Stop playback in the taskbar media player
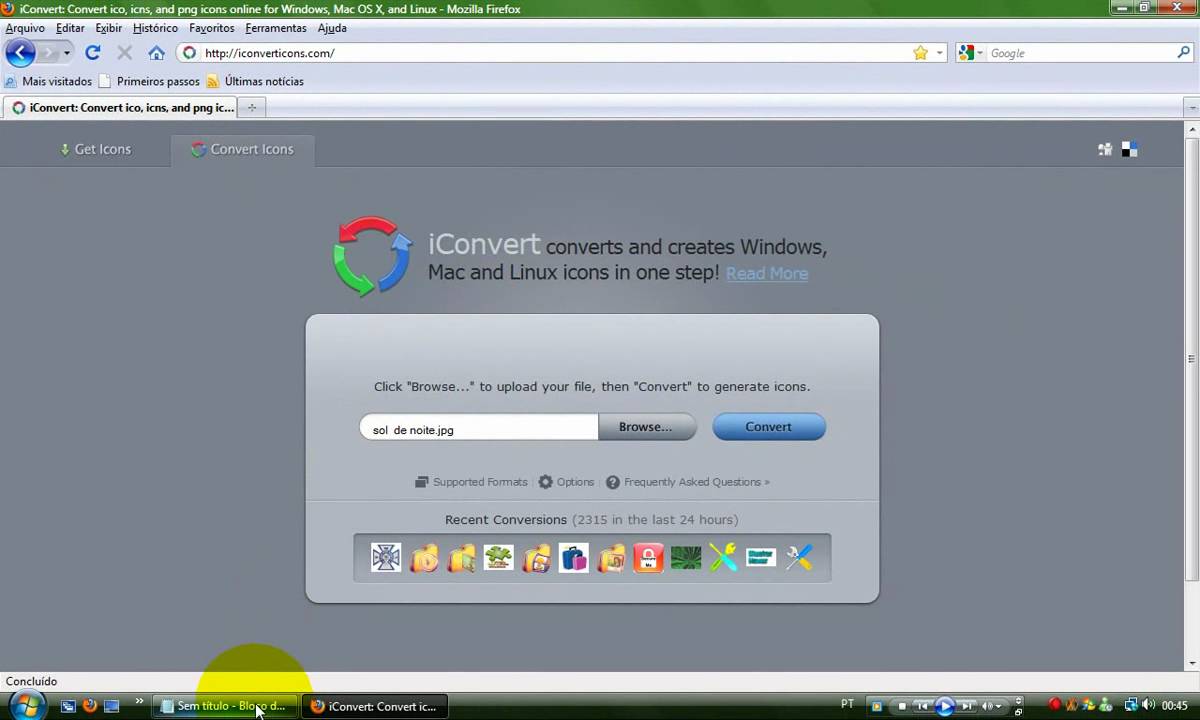Screen dimensions: 1200x720 [902, 706]
